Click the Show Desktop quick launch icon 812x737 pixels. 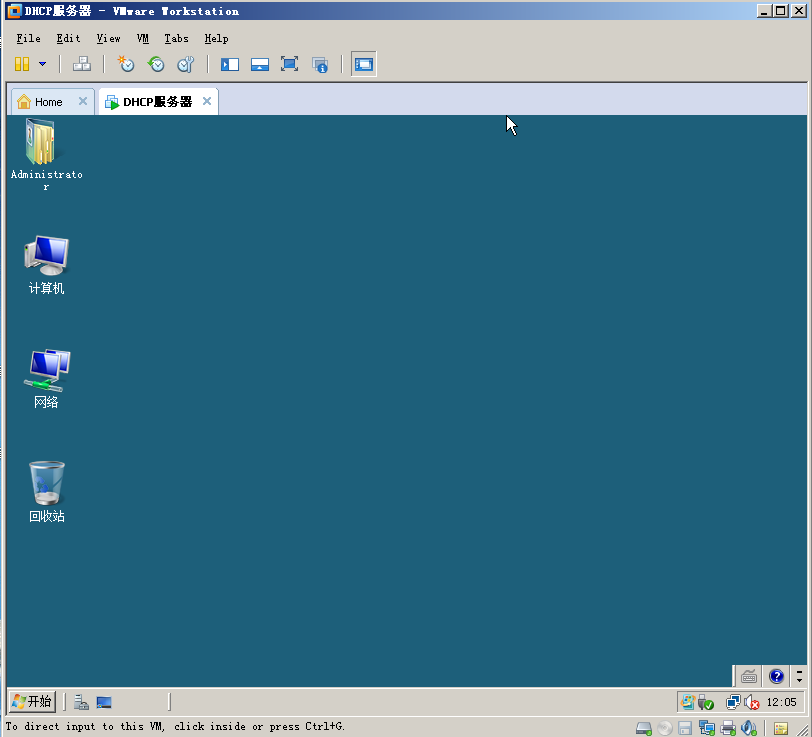tap(104, 702)
